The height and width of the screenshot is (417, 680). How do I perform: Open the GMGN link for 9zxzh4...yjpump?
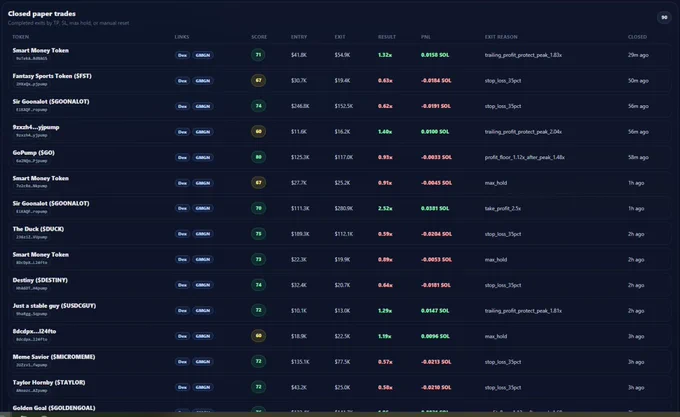(x=203, y=132)
